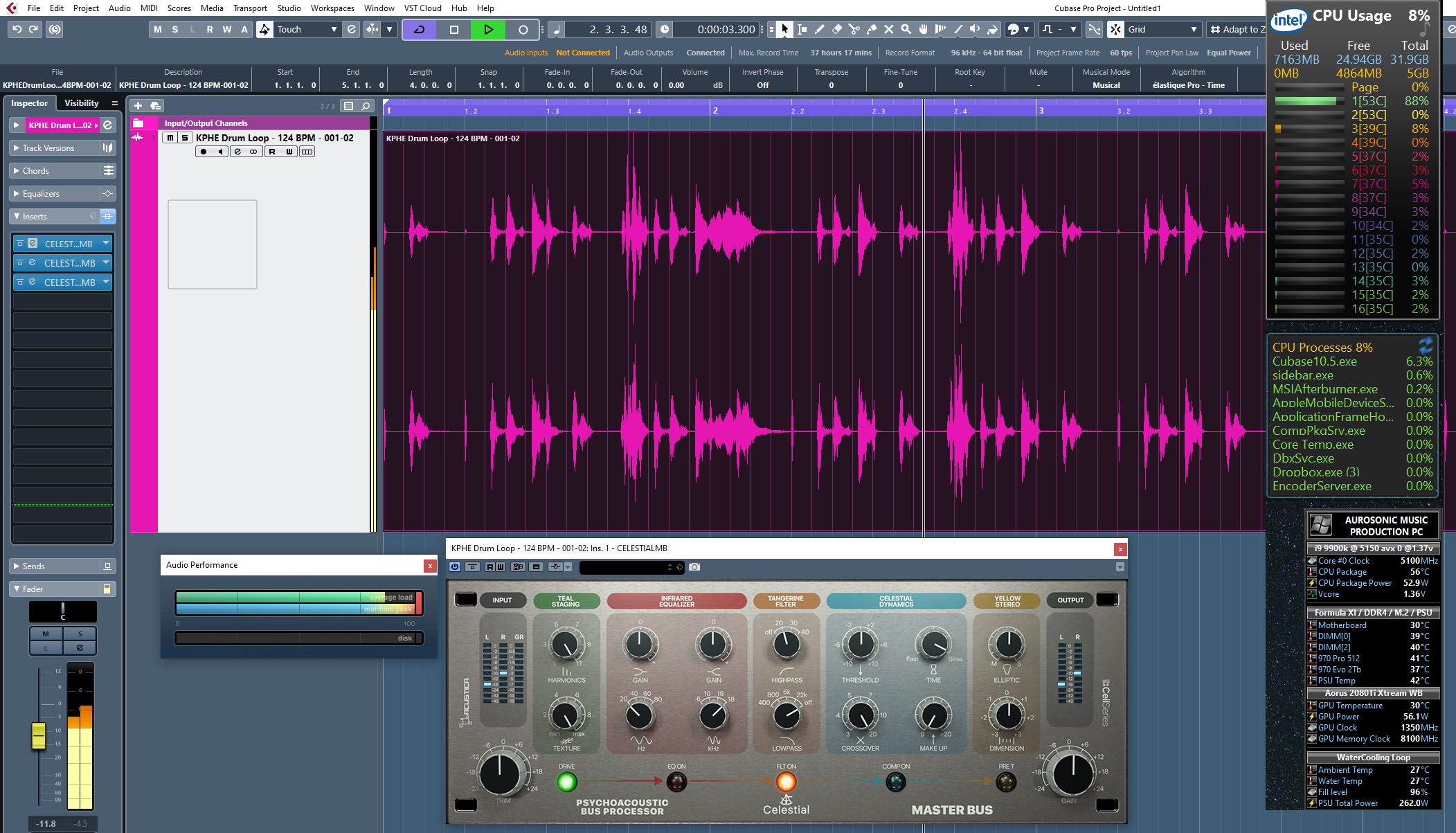Toggle the FLT ON orange light button
Screen dimensions: 1456x833
[786, 782]
